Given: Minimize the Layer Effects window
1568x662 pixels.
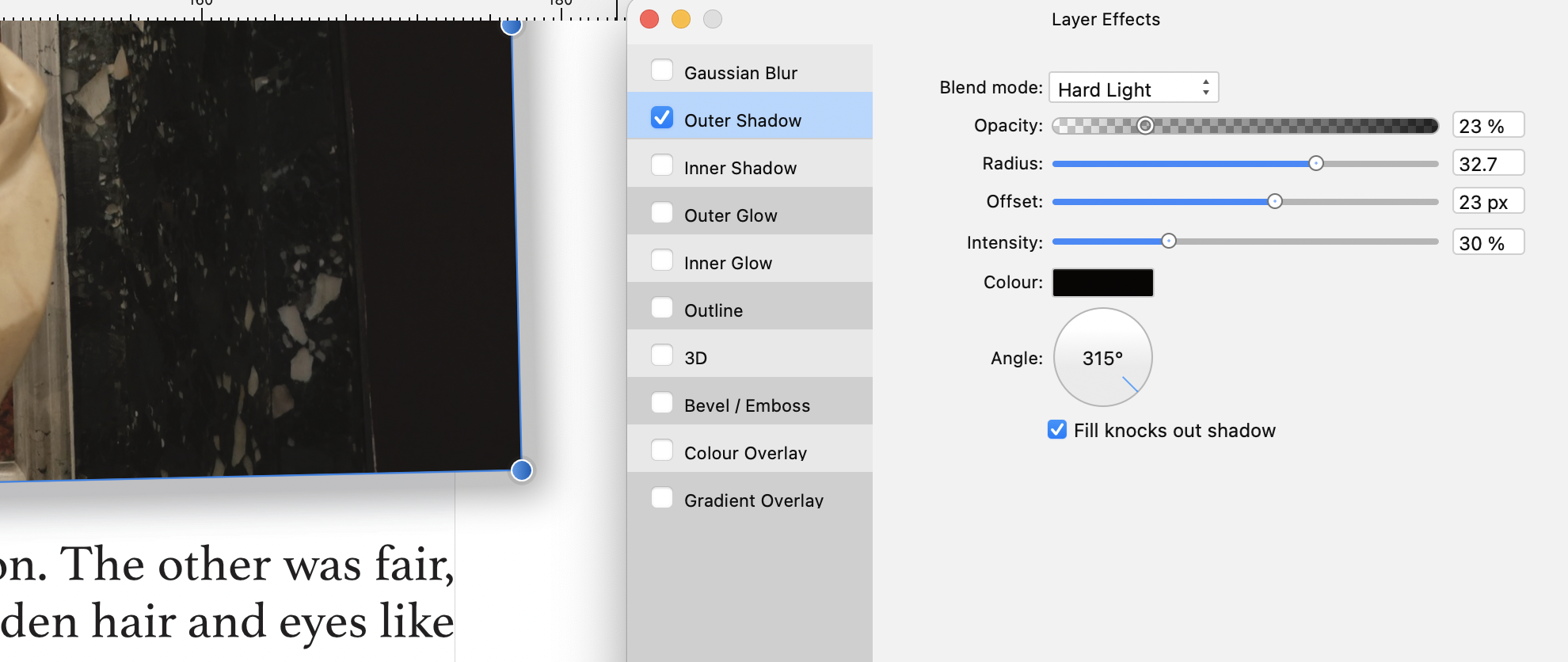Looking at the screenshot, I should (x=681, y=19).
